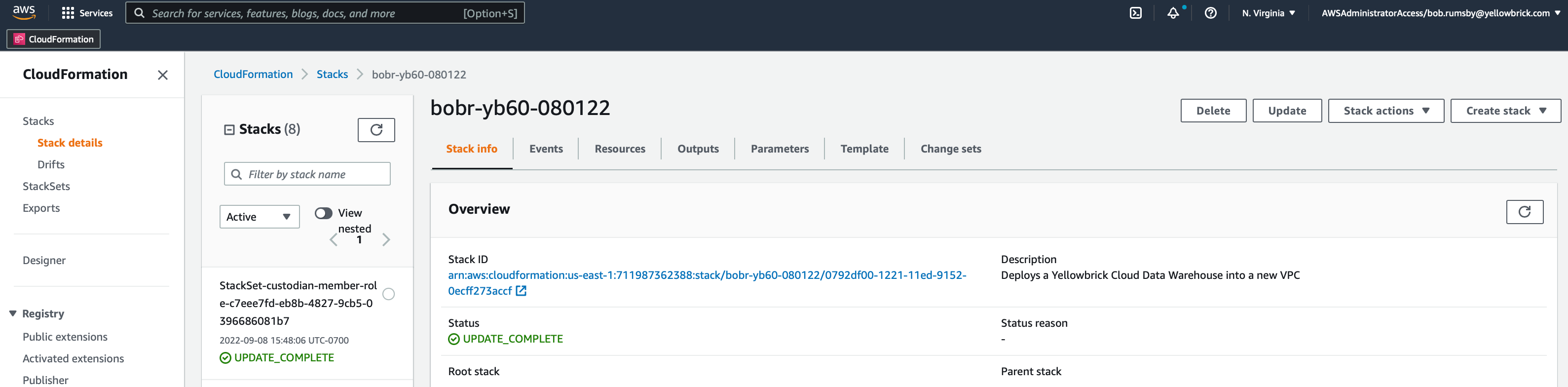Launch the CloudShell terminal icon

coord(1135,13)
